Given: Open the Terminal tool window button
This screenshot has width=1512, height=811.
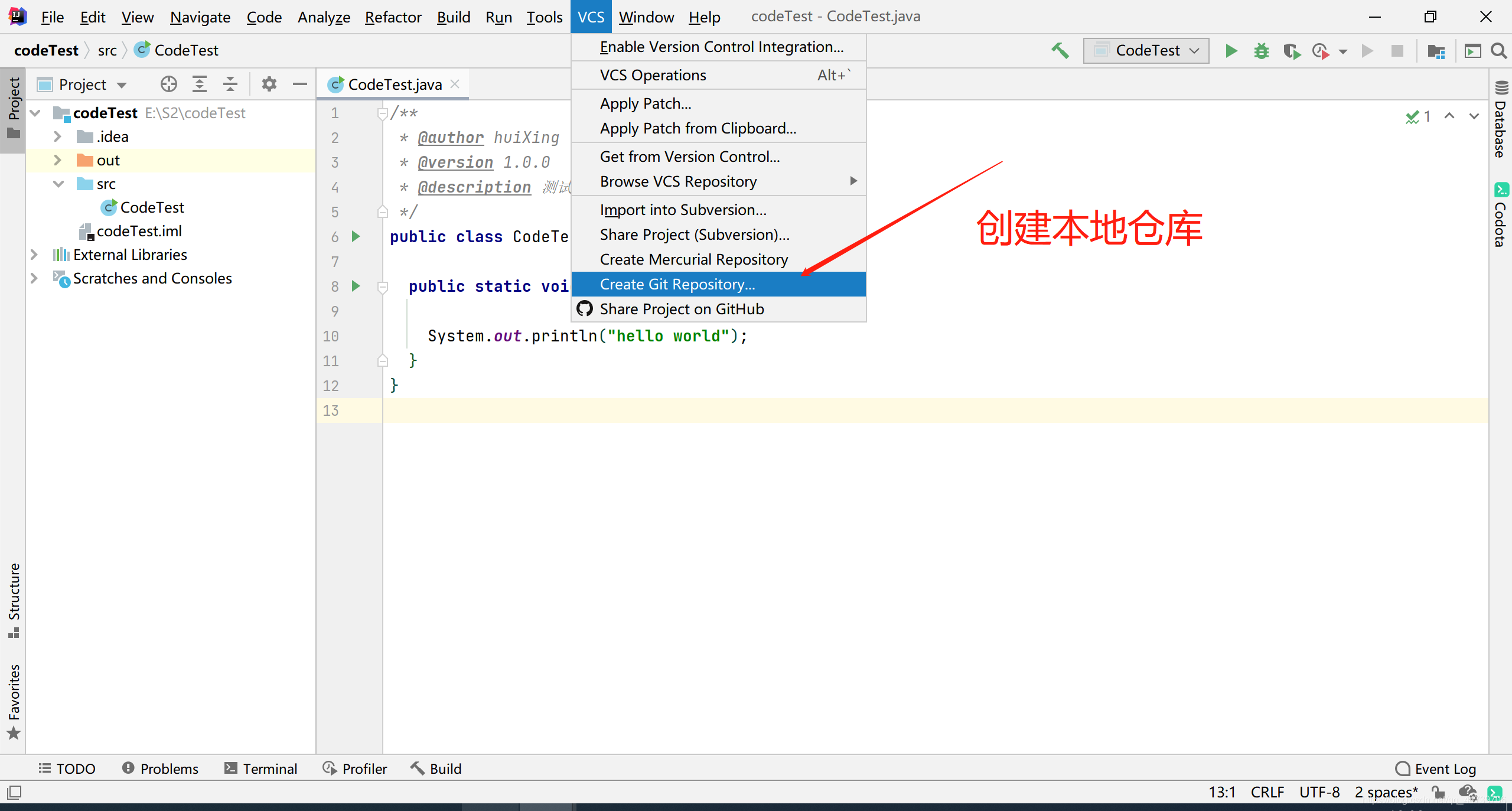Looking at the screenshot, I should click(260, 768).
